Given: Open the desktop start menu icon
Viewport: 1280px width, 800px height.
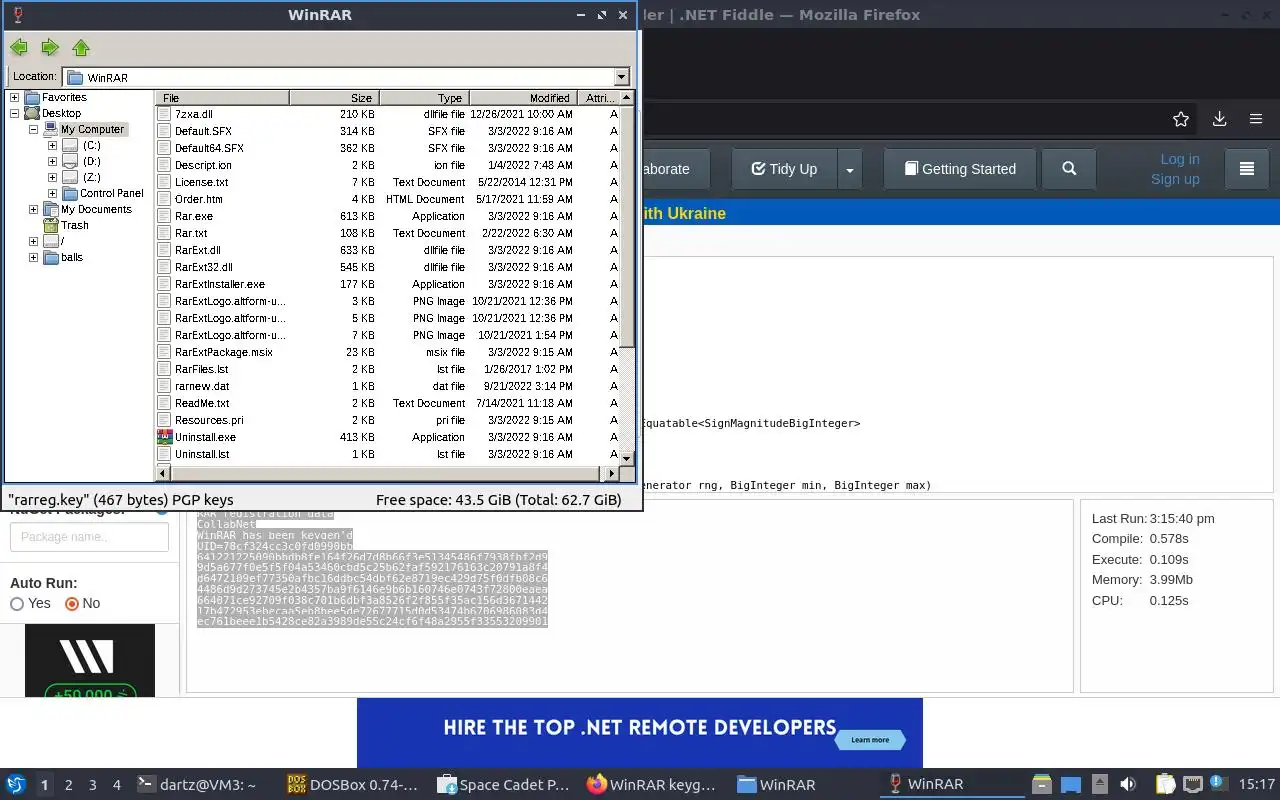Looking at the screenshot, I should [x=15, y=785].
